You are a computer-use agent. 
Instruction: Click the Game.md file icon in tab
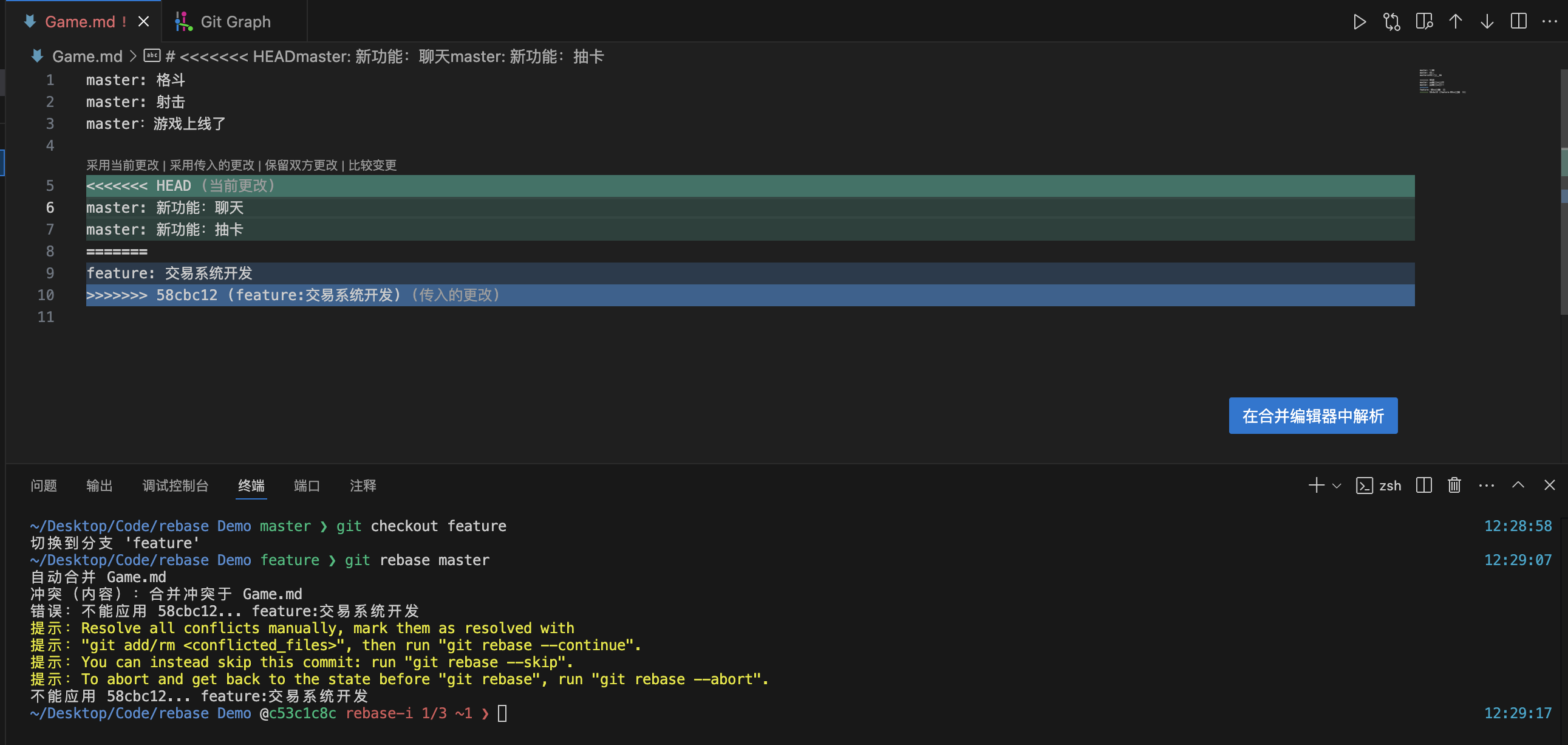30,22
